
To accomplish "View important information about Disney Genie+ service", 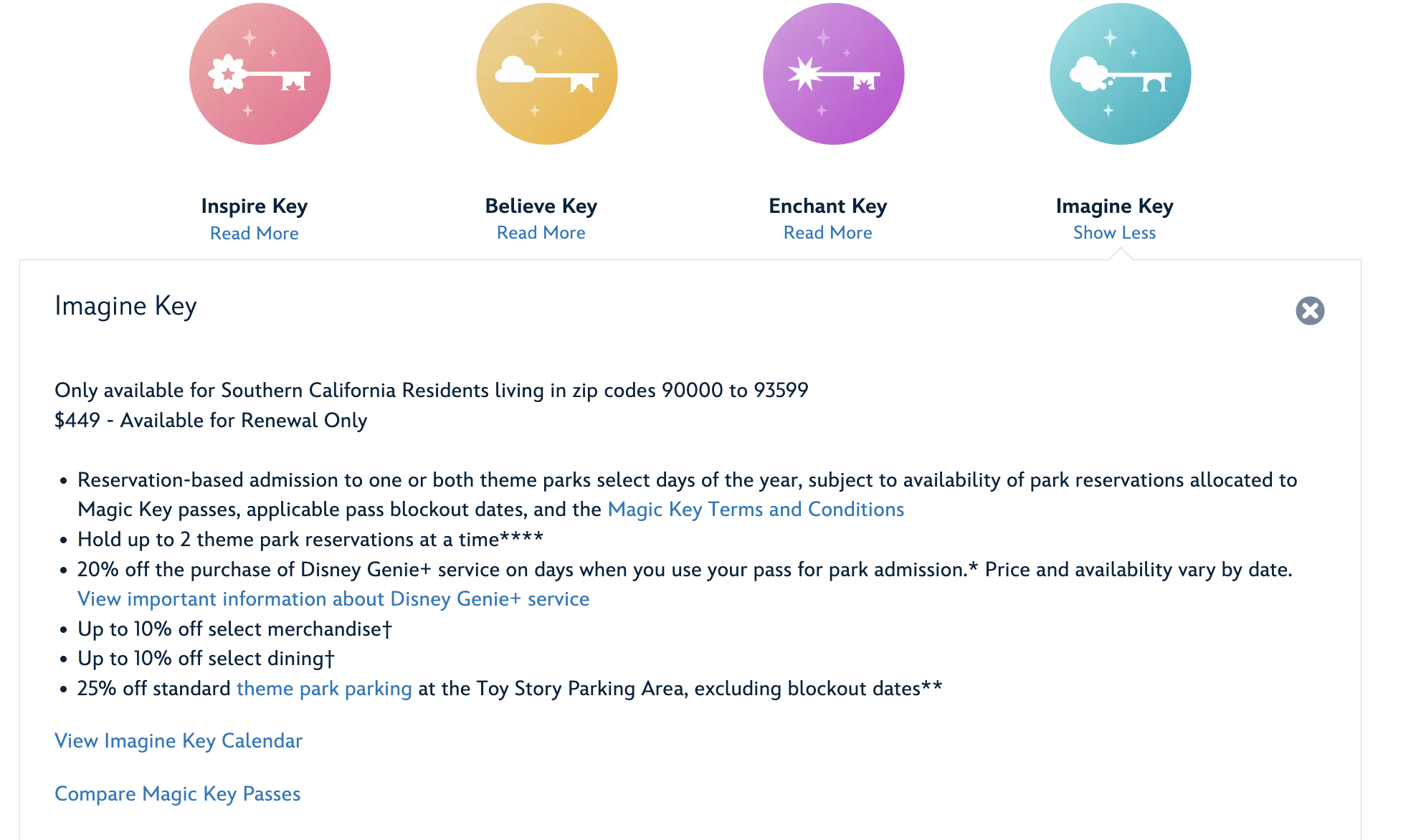I will (x=333, y=598).
